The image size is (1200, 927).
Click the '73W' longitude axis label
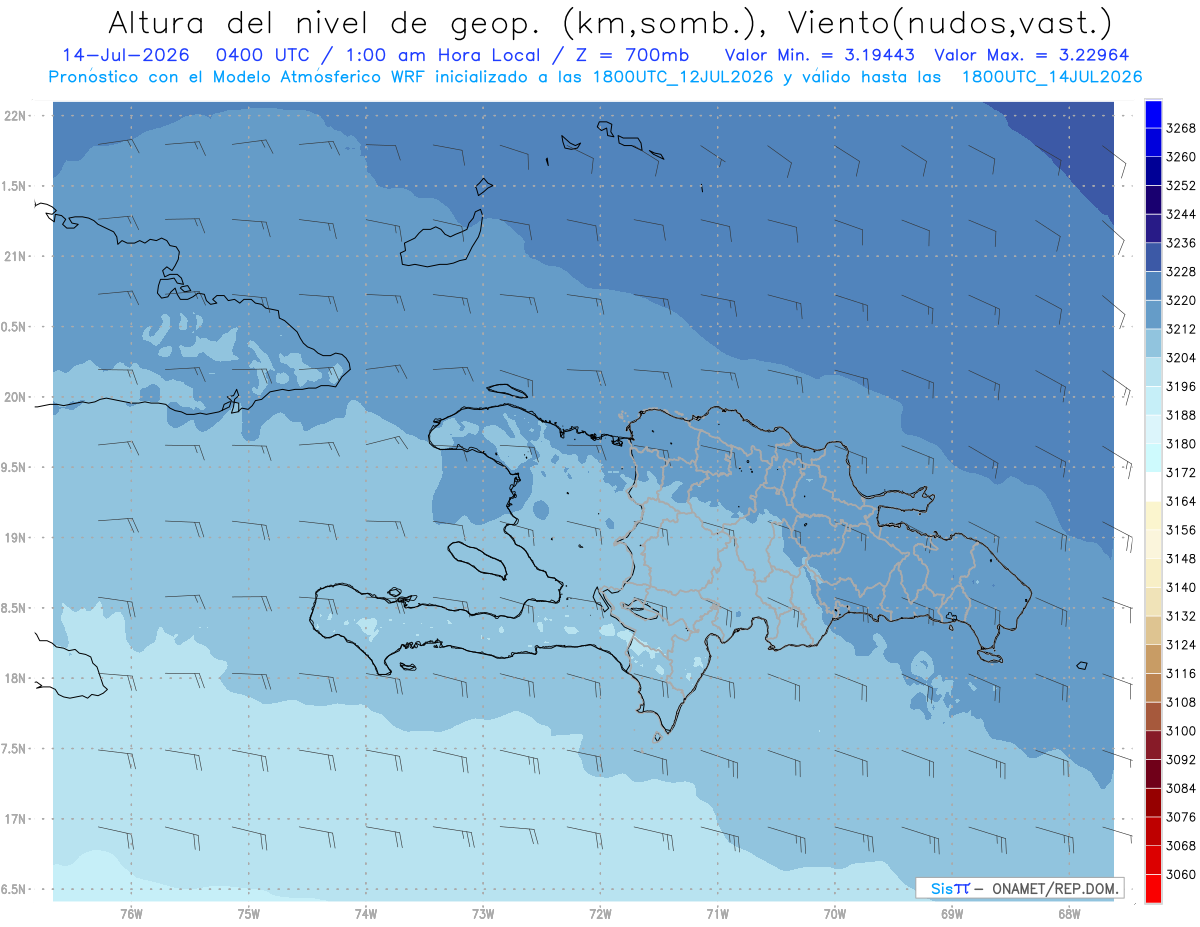[483, 914]
